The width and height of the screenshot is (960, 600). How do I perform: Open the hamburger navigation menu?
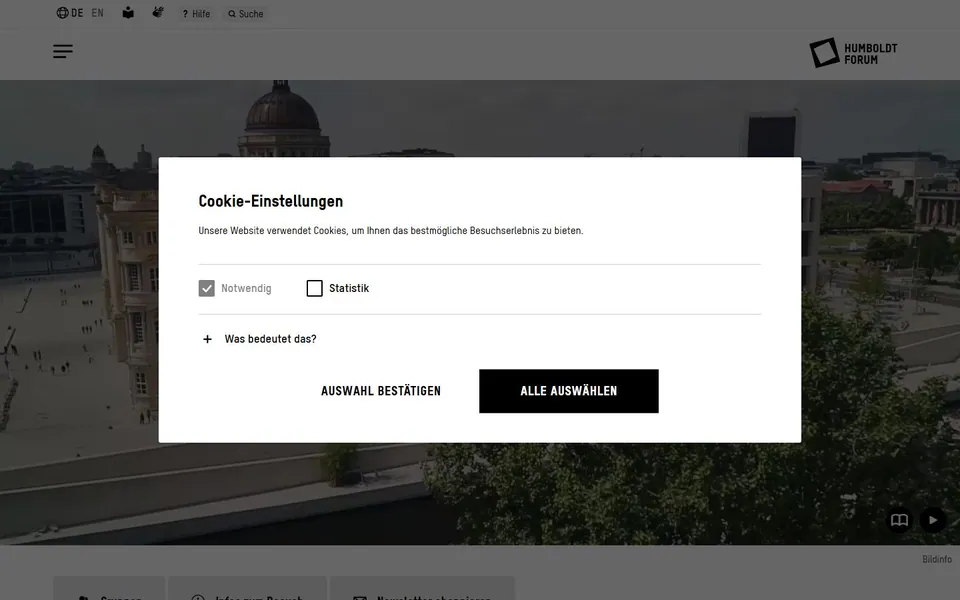(x=62, y=51)
